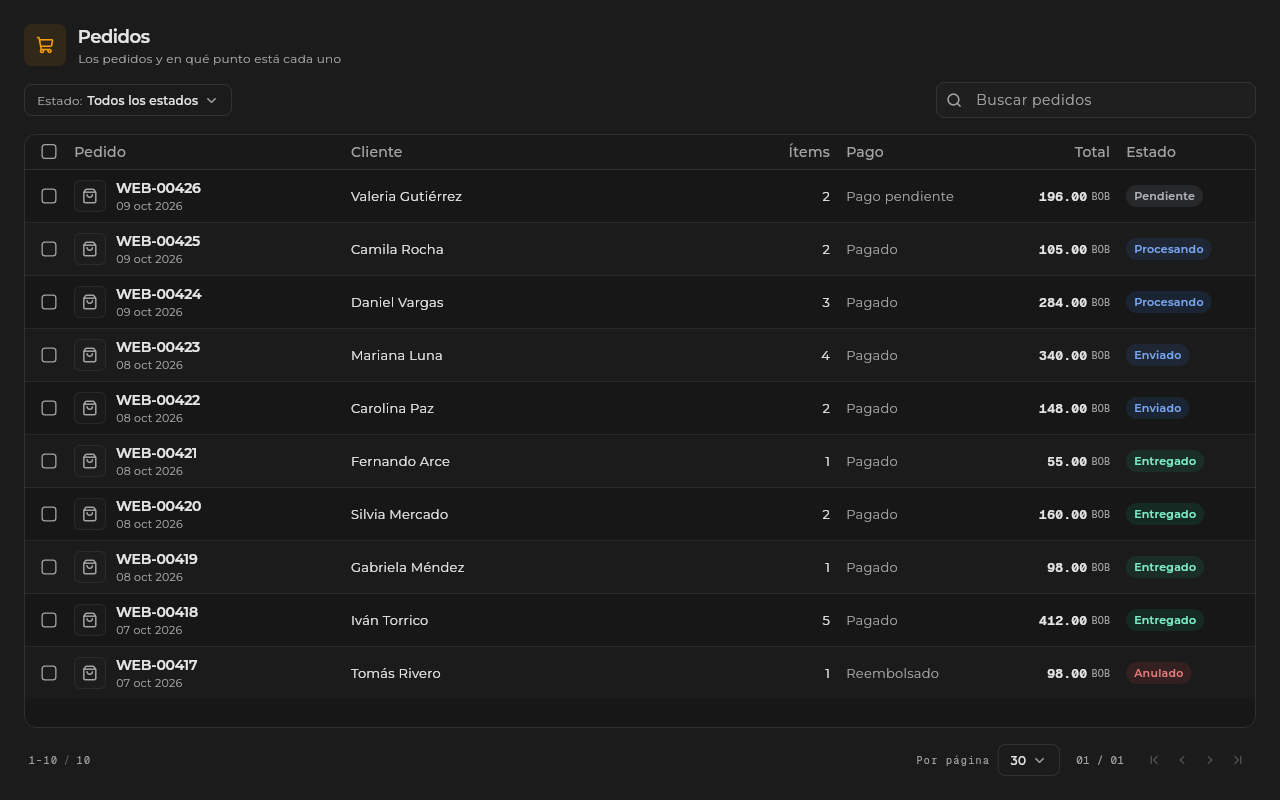Expand the Por página 30 selector
This screenshot has width=1280, height=800.
click(1028, 760)
